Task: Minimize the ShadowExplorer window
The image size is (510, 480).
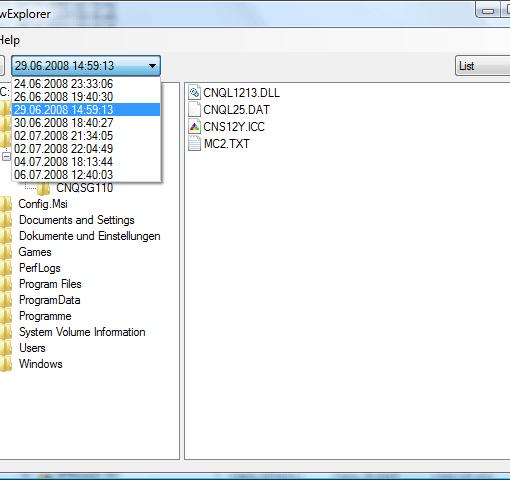Action: pos(488,11)
